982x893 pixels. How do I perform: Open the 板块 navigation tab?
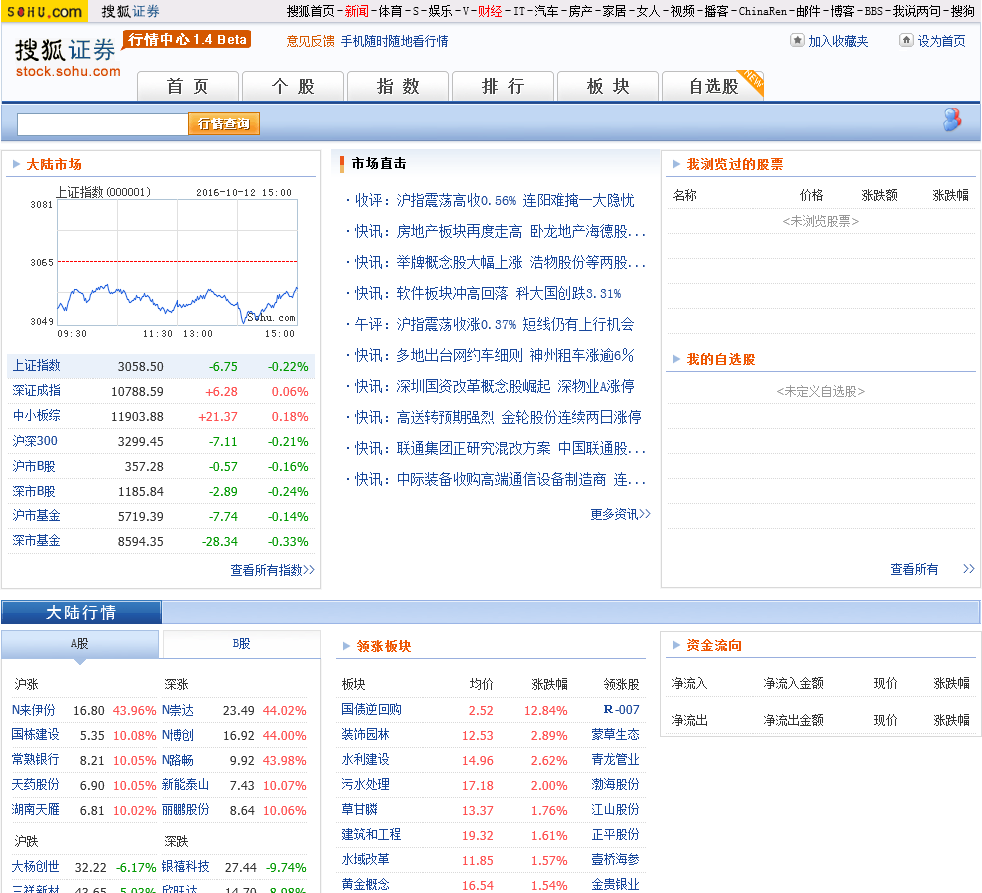tap(607, 86)
